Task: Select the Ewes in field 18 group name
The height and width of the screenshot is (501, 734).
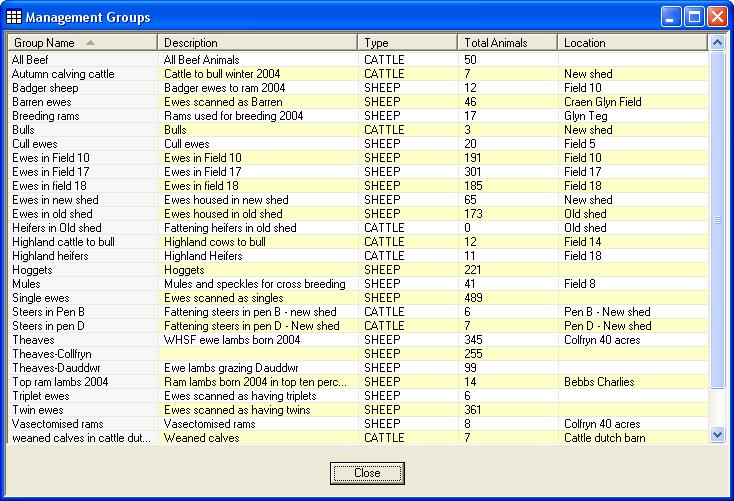Action: pos(49,186)
